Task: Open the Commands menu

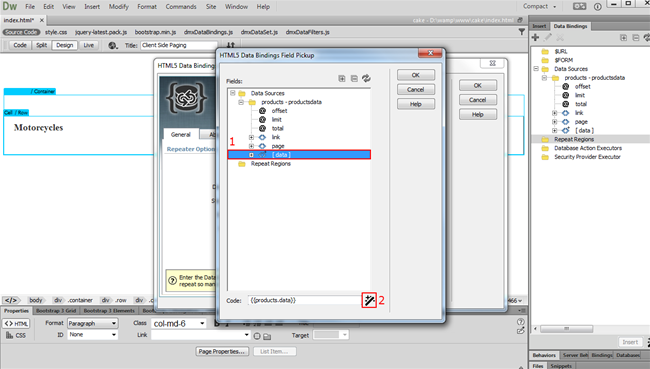Action: point(181,7)
